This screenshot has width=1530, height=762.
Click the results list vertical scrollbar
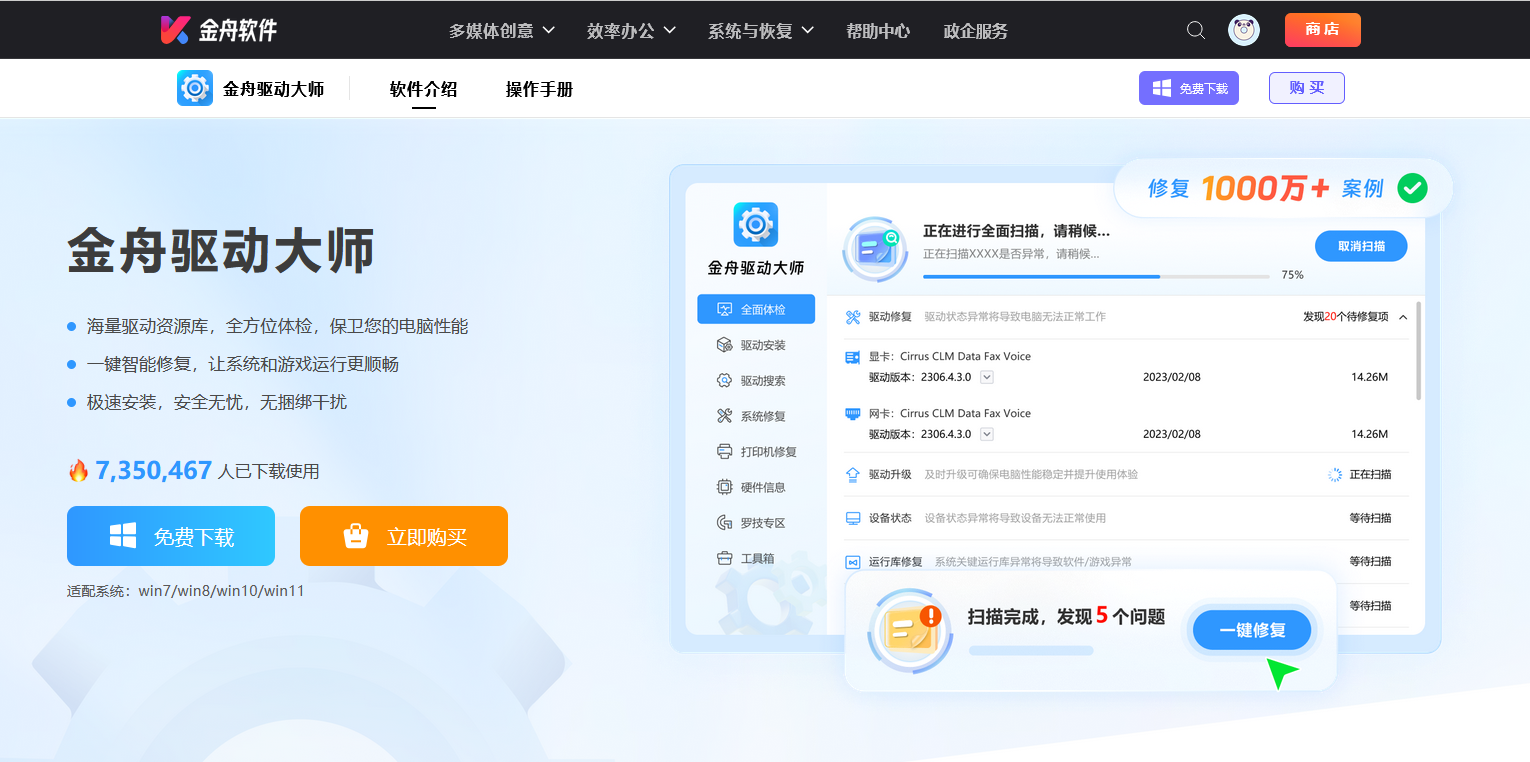1419,350
